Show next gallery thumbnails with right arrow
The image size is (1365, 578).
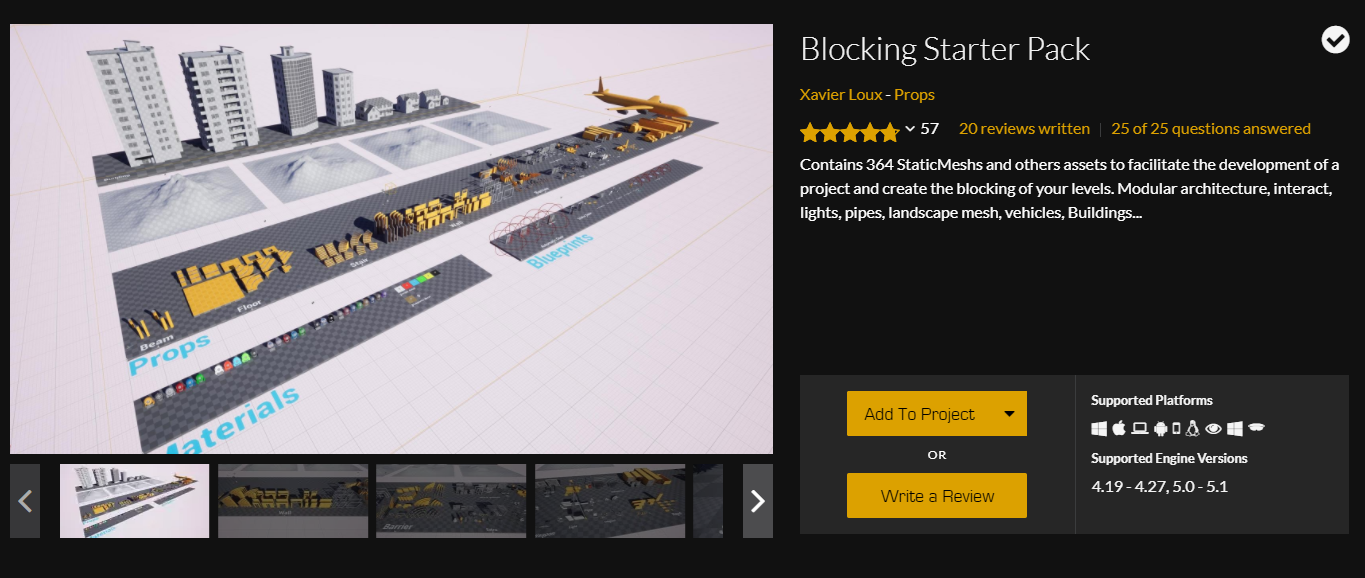pos(758,501)
